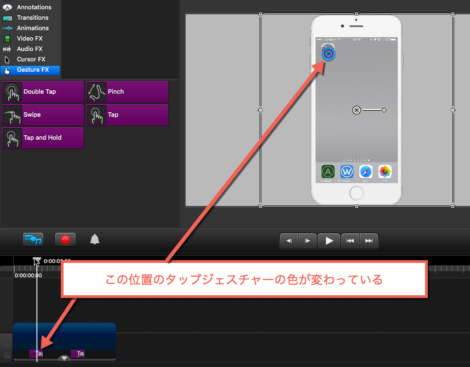Select the Tap and Hold gesture
Screen dimensions: 470x367
(x=43, y=138)
